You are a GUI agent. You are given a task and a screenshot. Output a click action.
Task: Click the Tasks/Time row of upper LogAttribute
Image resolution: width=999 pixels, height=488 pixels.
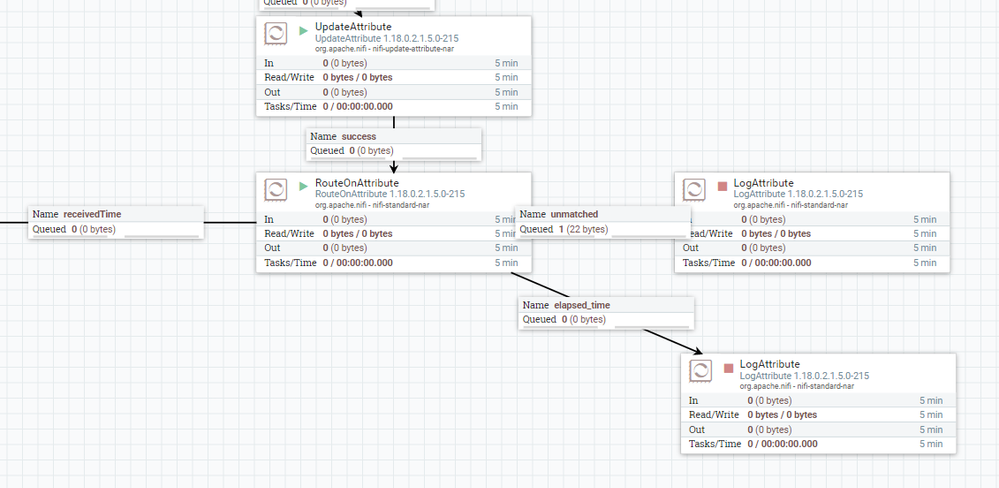(x=812, y=262)
